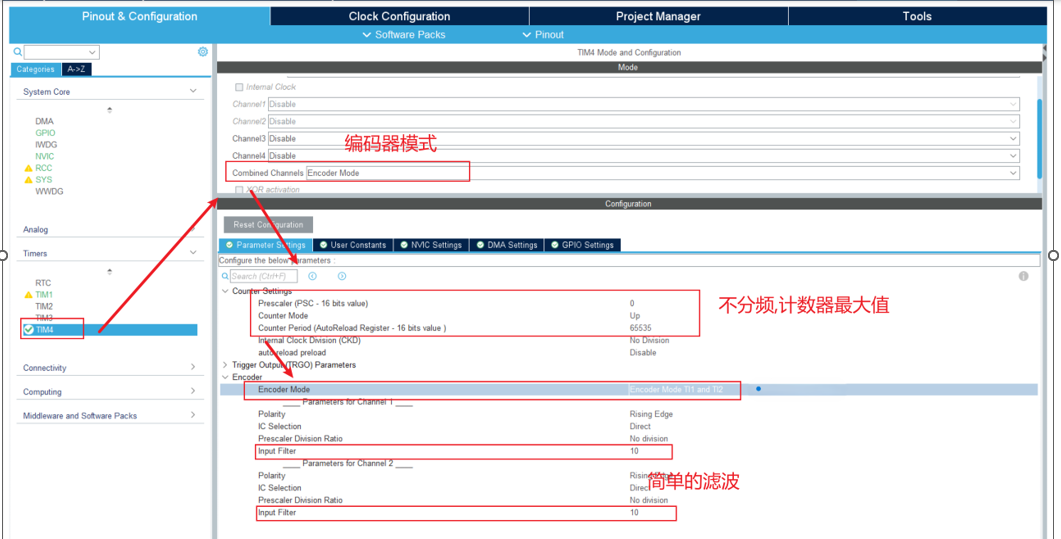This screenshot has height=539, width=1061.
Task: Toggle the Internal Clock checkbox
Action: pyautogui.click(x=239, y=87)
